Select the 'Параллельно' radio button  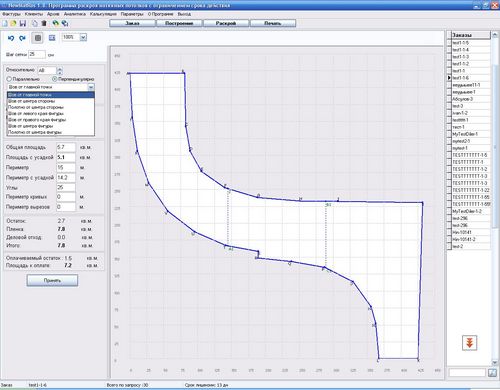[x=9, y=79]
